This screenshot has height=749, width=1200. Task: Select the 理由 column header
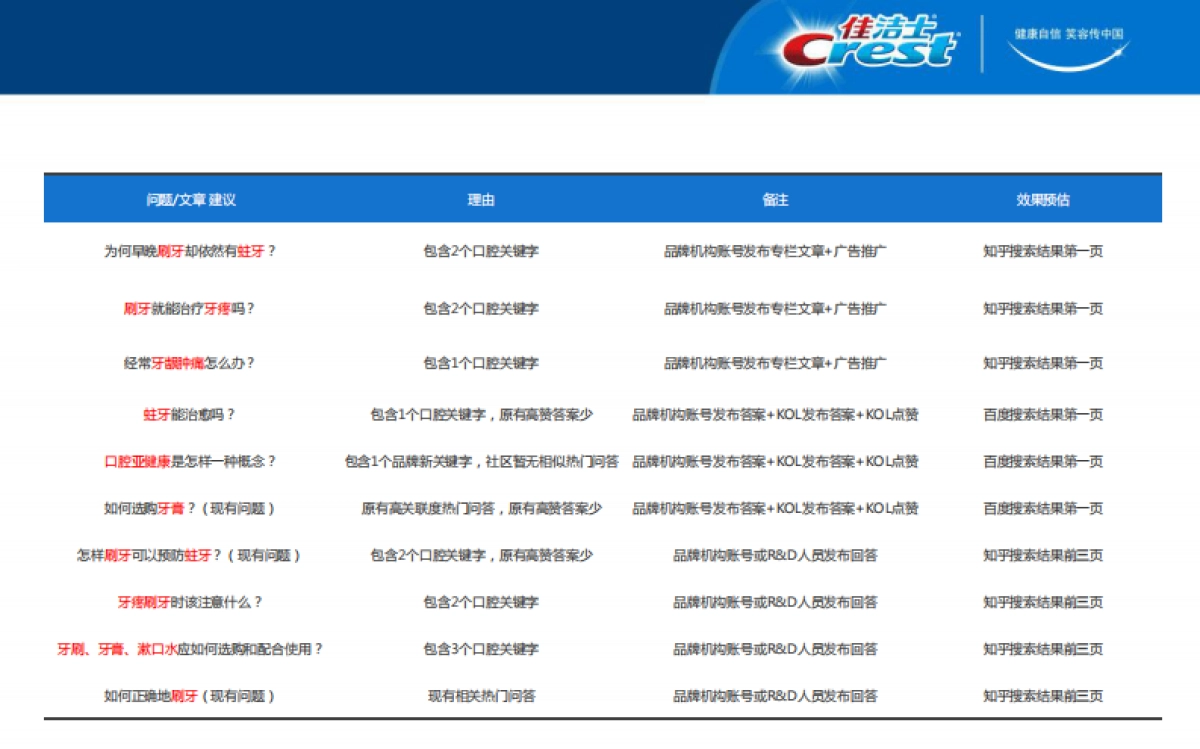(x=481, y=200)
